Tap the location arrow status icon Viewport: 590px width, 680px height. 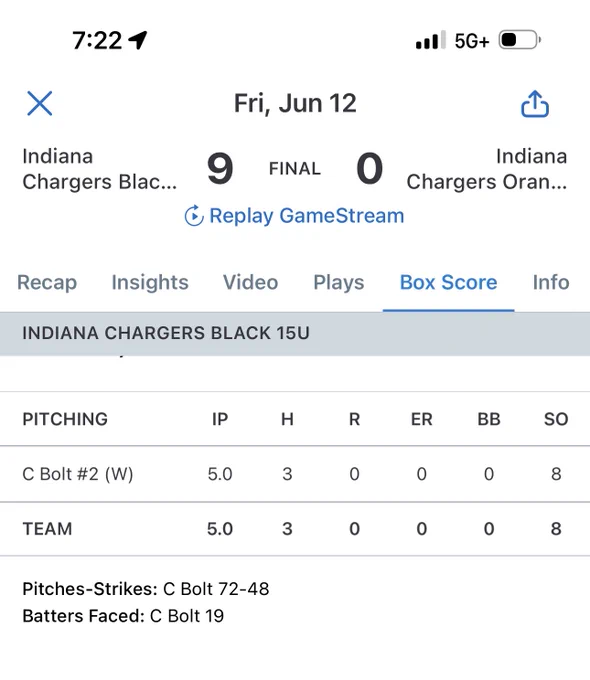pyautogui.click(x=138, y=40)
